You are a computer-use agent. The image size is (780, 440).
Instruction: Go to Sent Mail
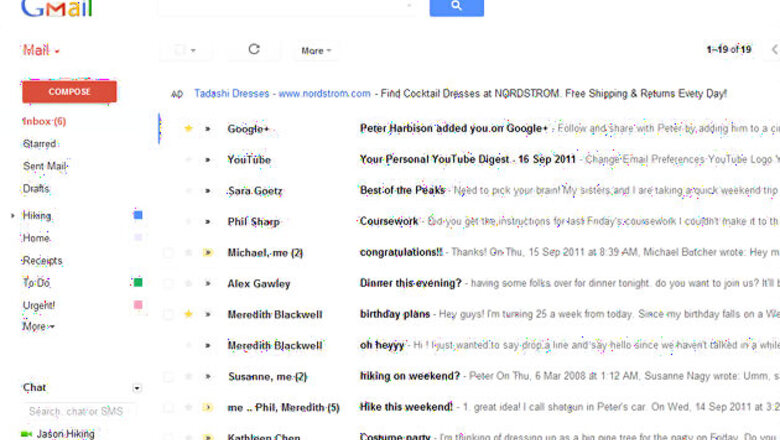[x=45, y=166]
